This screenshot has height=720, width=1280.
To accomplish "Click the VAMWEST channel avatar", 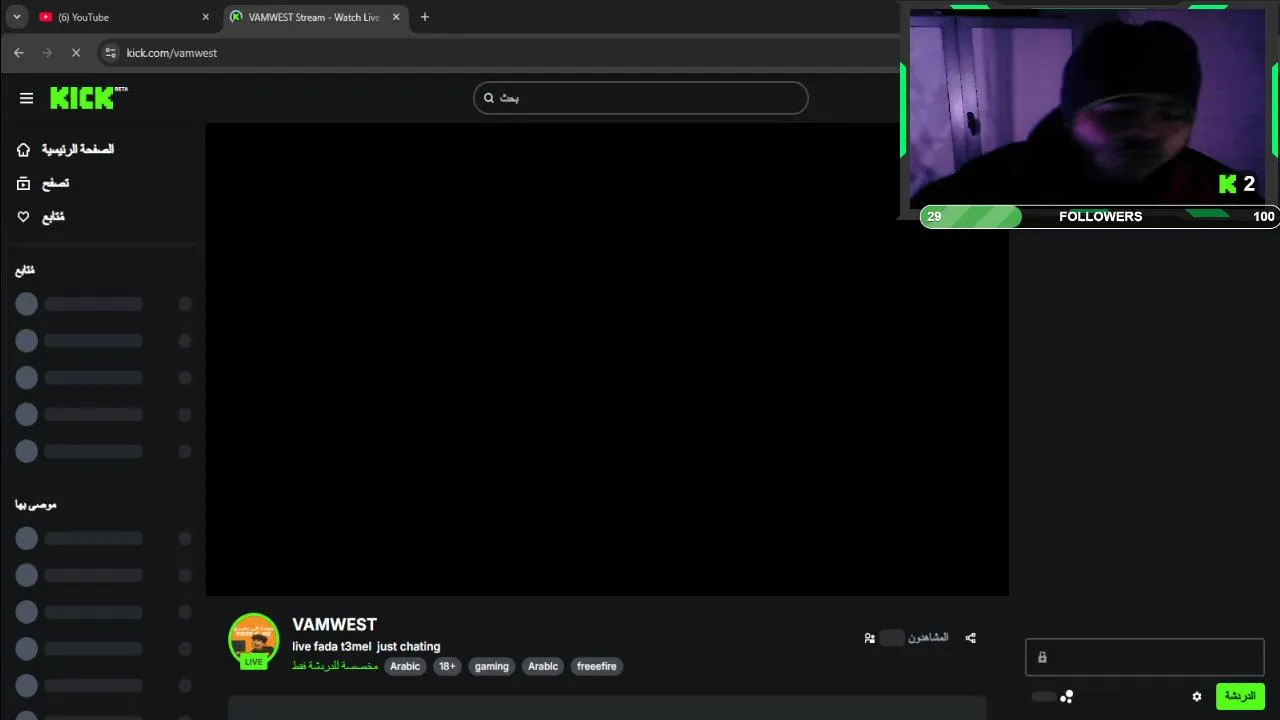I will click(254, 639).
